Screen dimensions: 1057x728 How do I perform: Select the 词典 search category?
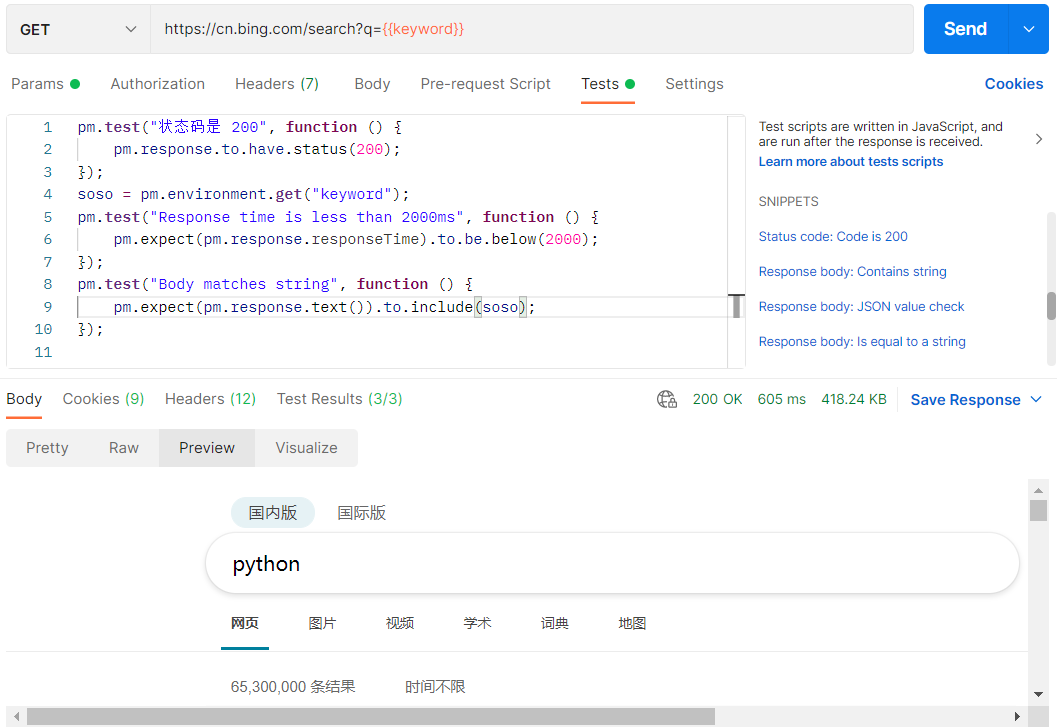555,624
